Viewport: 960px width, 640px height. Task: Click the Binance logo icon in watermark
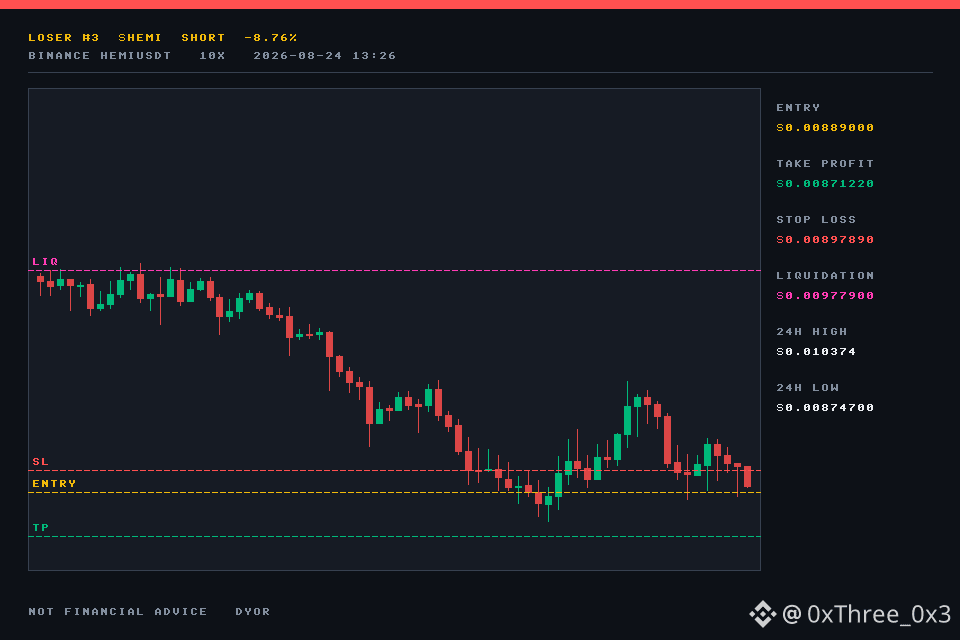[x=763, y=614]
